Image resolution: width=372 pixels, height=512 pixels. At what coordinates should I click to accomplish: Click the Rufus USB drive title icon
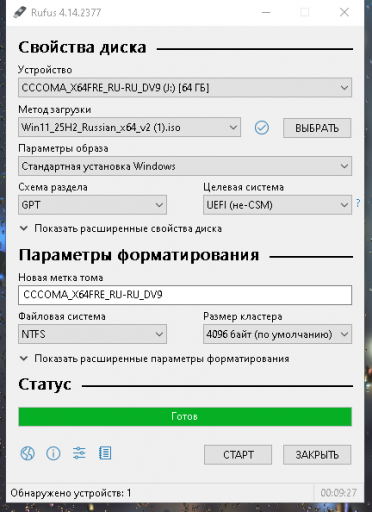20,12
